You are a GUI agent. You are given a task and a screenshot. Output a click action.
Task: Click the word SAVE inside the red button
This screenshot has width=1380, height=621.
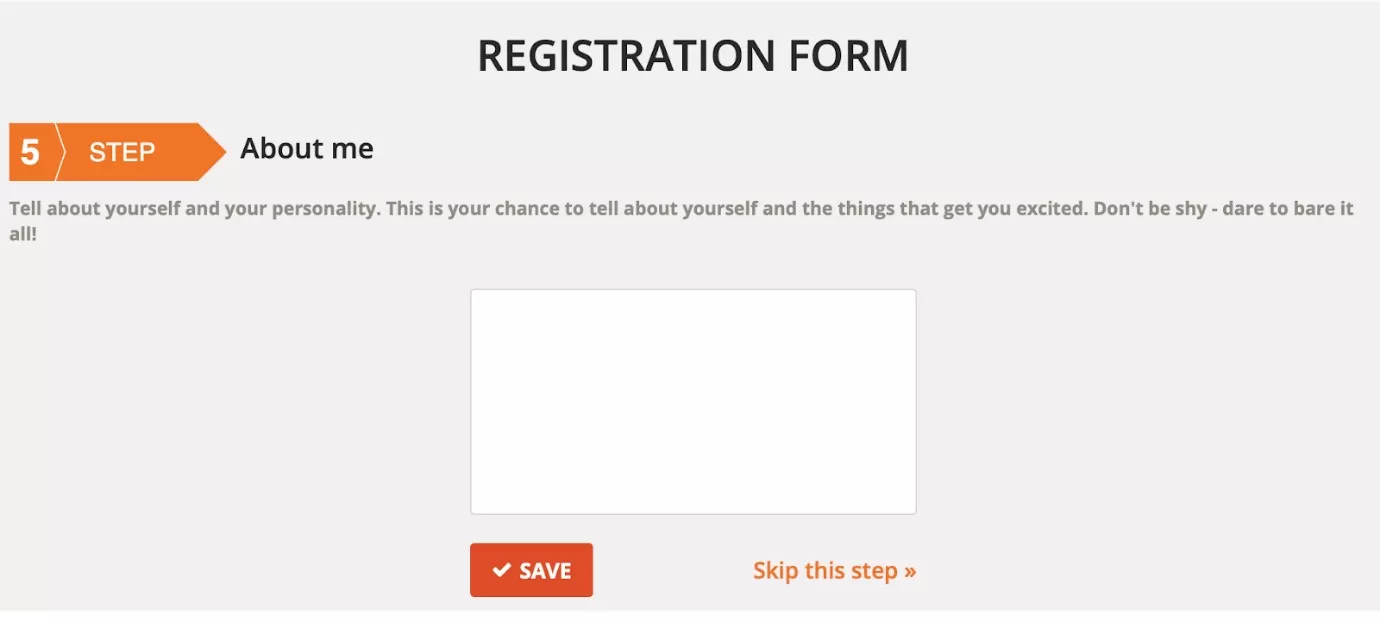point(546,571)
